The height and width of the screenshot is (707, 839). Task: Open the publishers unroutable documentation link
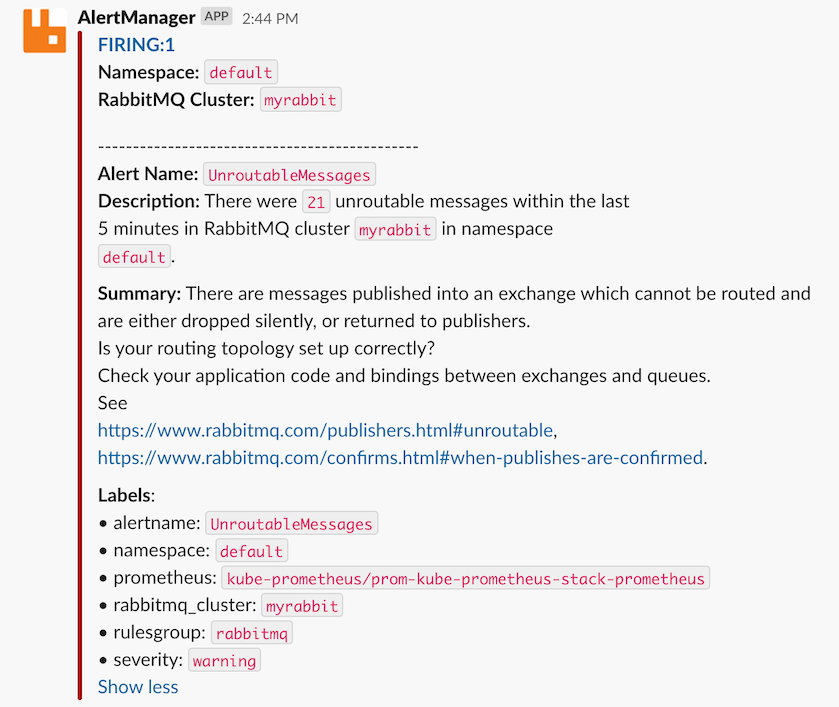point(325,431)
